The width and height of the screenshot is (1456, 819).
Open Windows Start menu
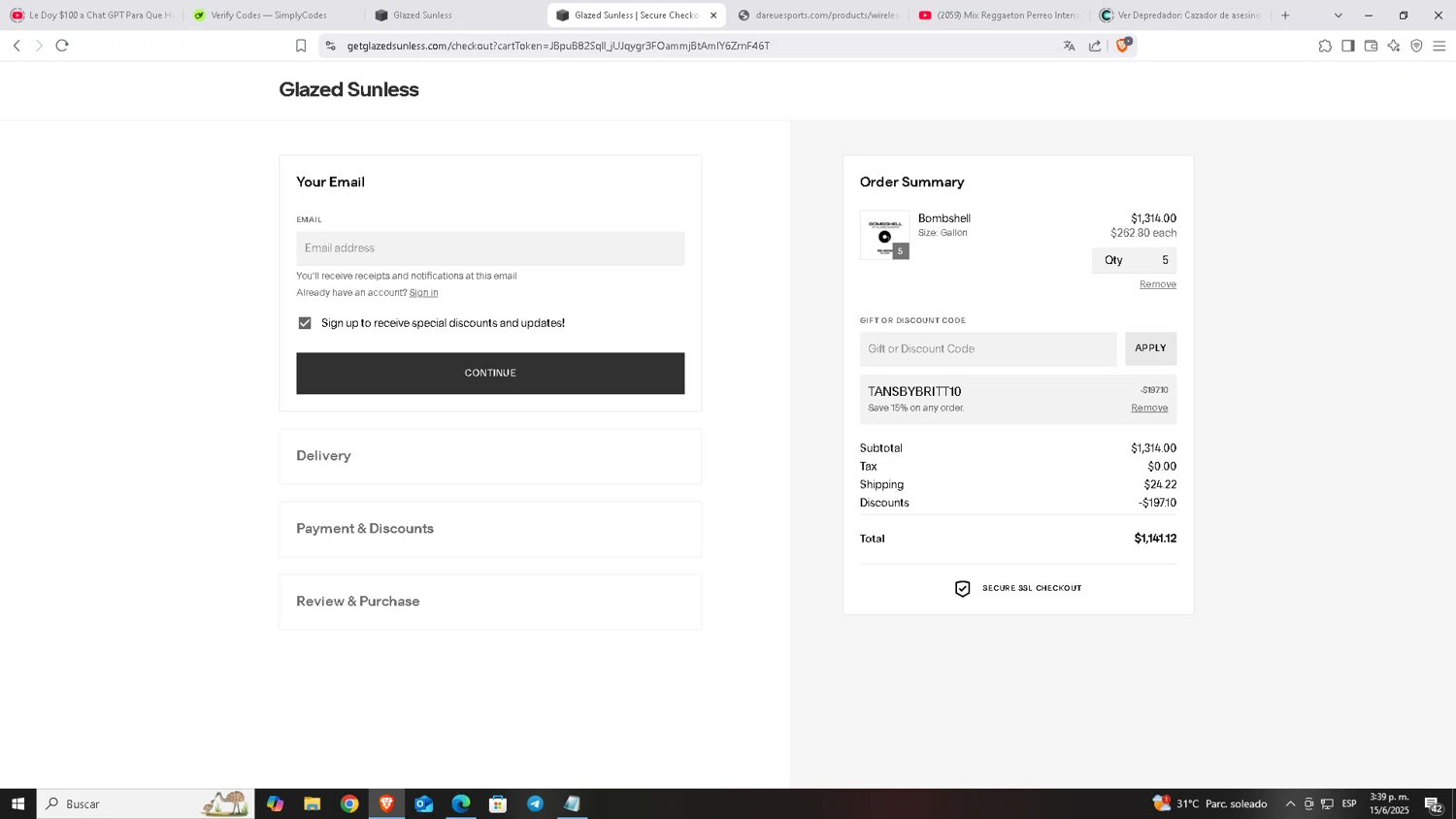(17, 803)
